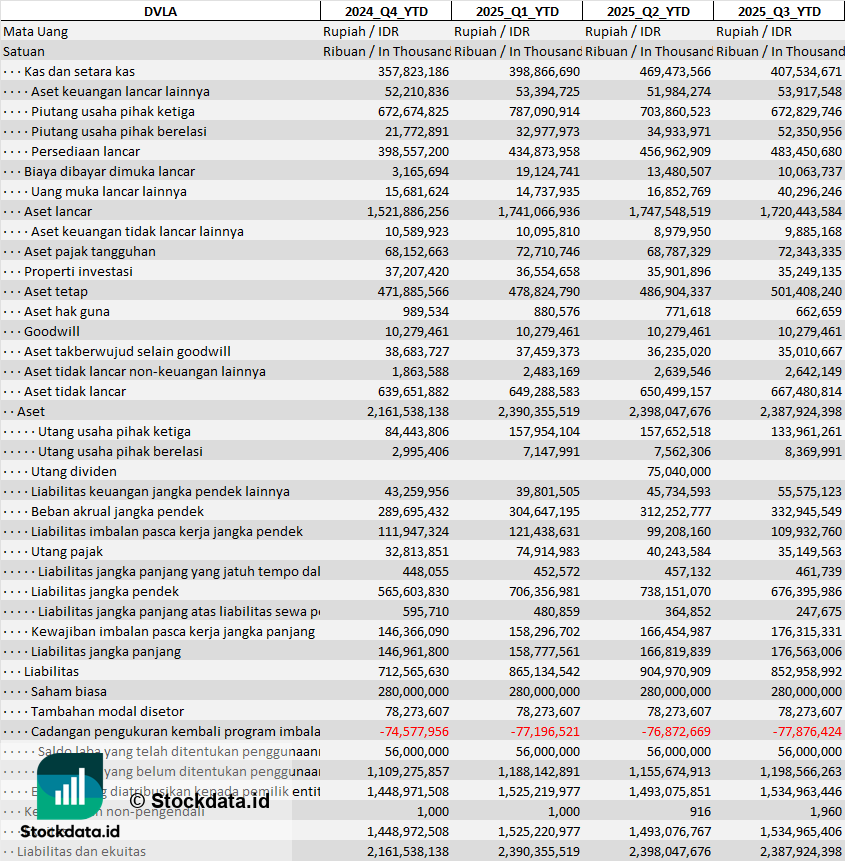845x861 pixels.
Task: Click Utang usaha pihak berelasi value 8,369,991
Action: coord(813,452)
